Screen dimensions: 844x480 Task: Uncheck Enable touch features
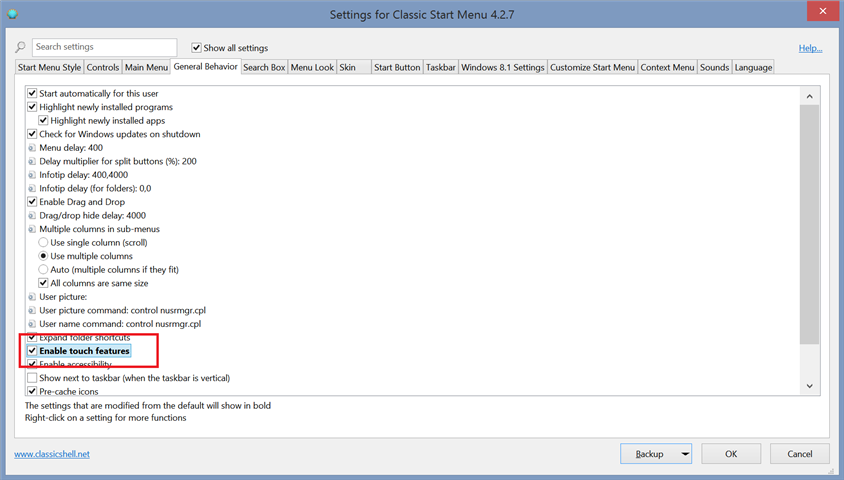32,351
